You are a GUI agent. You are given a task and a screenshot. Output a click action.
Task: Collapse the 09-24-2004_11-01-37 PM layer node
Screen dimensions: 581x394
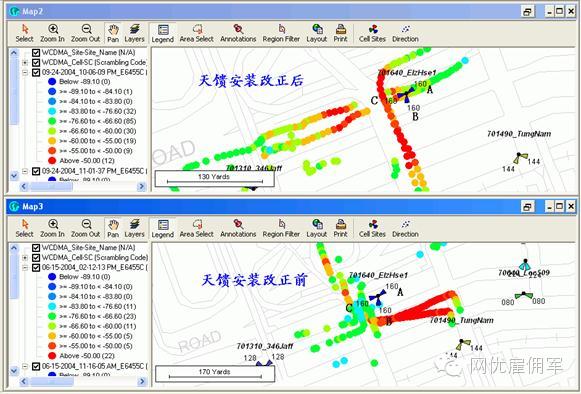25,171
